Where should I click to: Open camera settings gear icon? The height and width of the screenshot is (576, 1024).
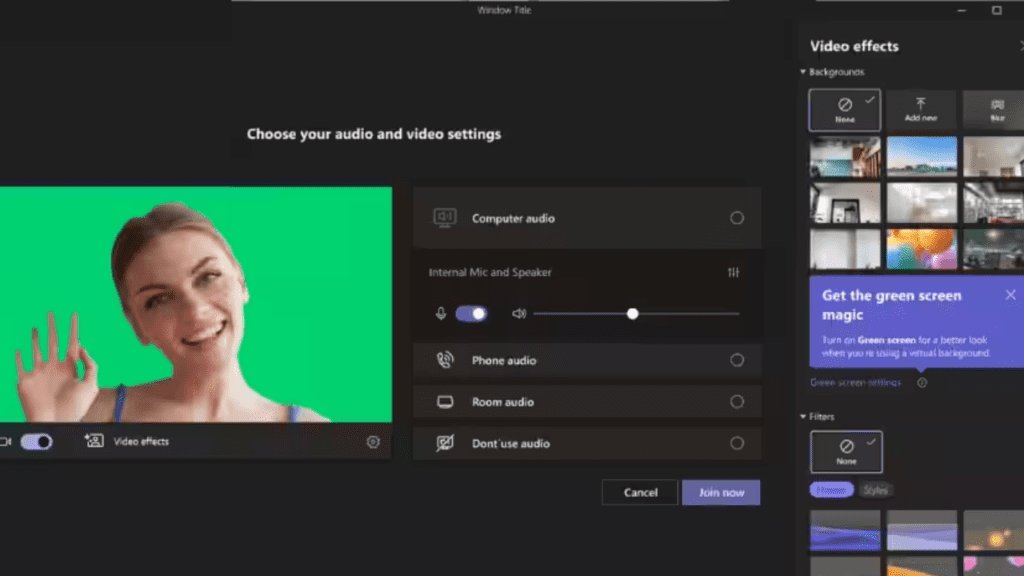(373, 442)
